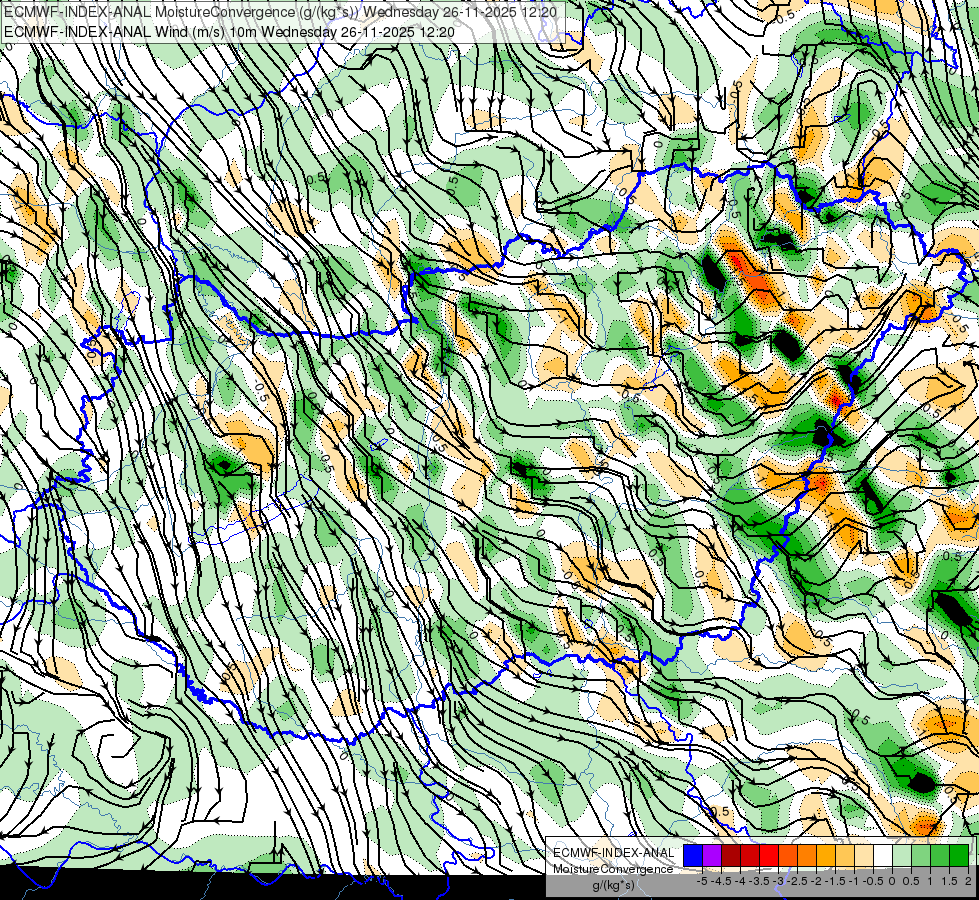Click the legend MoistureConvergence label
The image size is (979, 900).
click(x=613, y=869)
